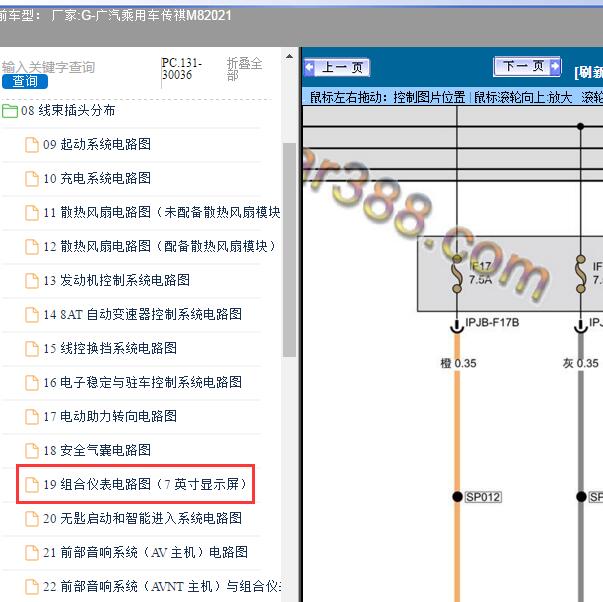Open 11 散热风扇电路图 (未配备散热风扇模块)
This screenshot has width=603, height=602.
pos(162,212)
